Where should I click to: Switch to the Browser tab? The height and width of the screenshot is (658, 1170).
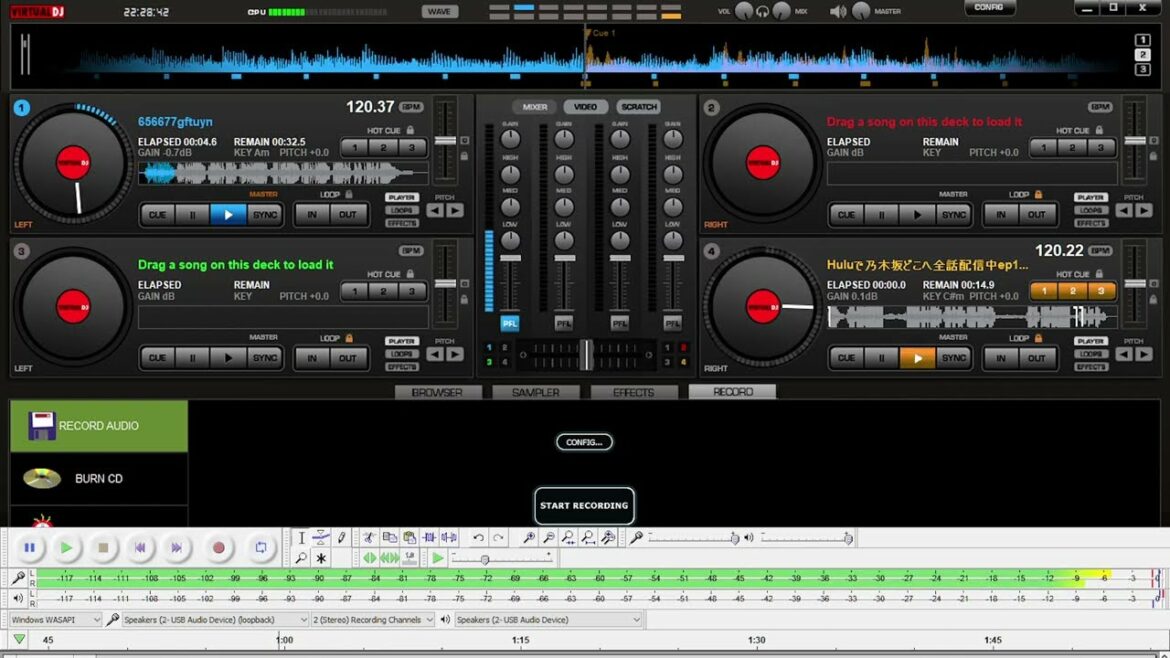point(437,392)
